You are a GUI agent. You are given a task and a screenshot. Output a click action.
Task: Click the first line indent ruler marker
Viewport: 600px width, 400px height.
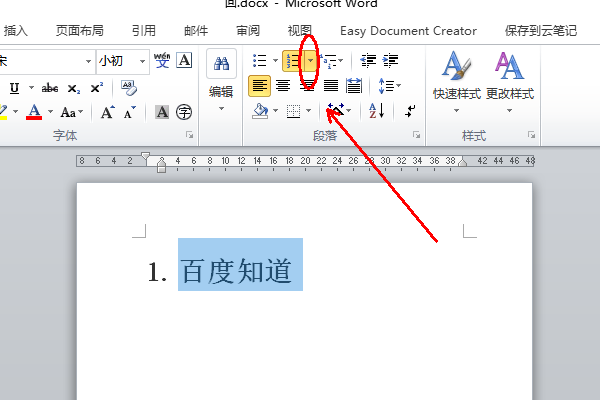[x=145, y=156]
